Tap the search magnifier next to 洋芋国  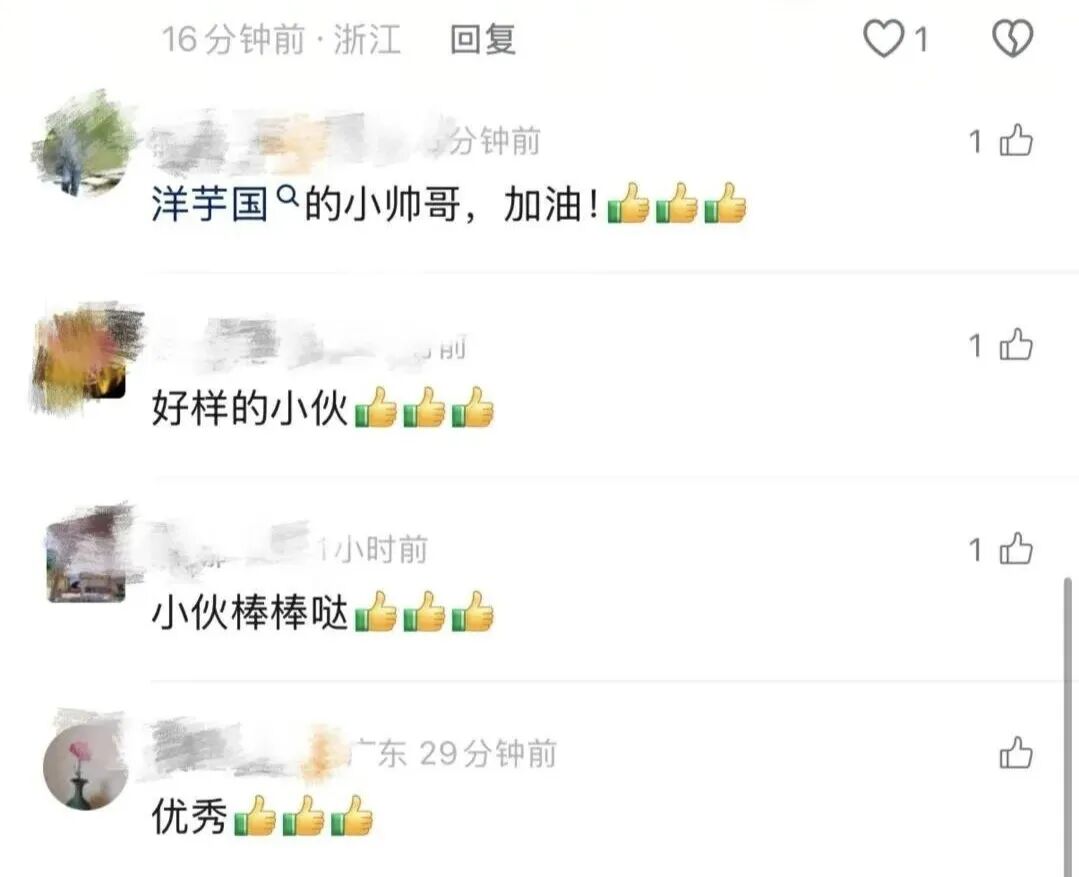coord(288,196)
